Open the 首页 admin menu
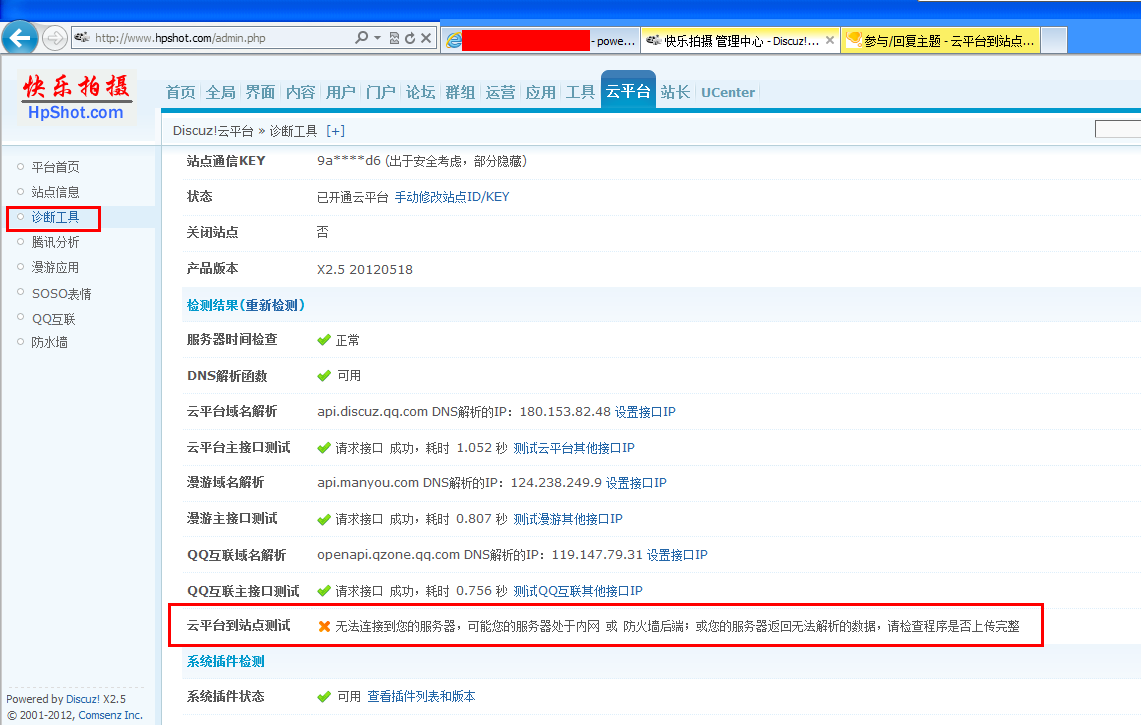The image size is (1141, 725). (180, 92)
